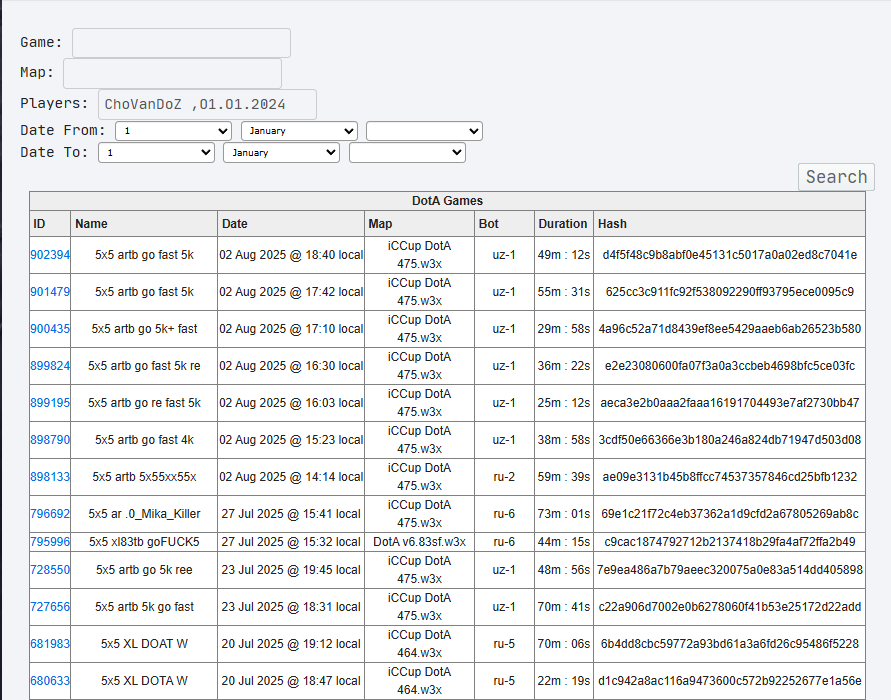The image size is (891, 700).
Task: Click the ID column header
Action: [x=50, y=224]
